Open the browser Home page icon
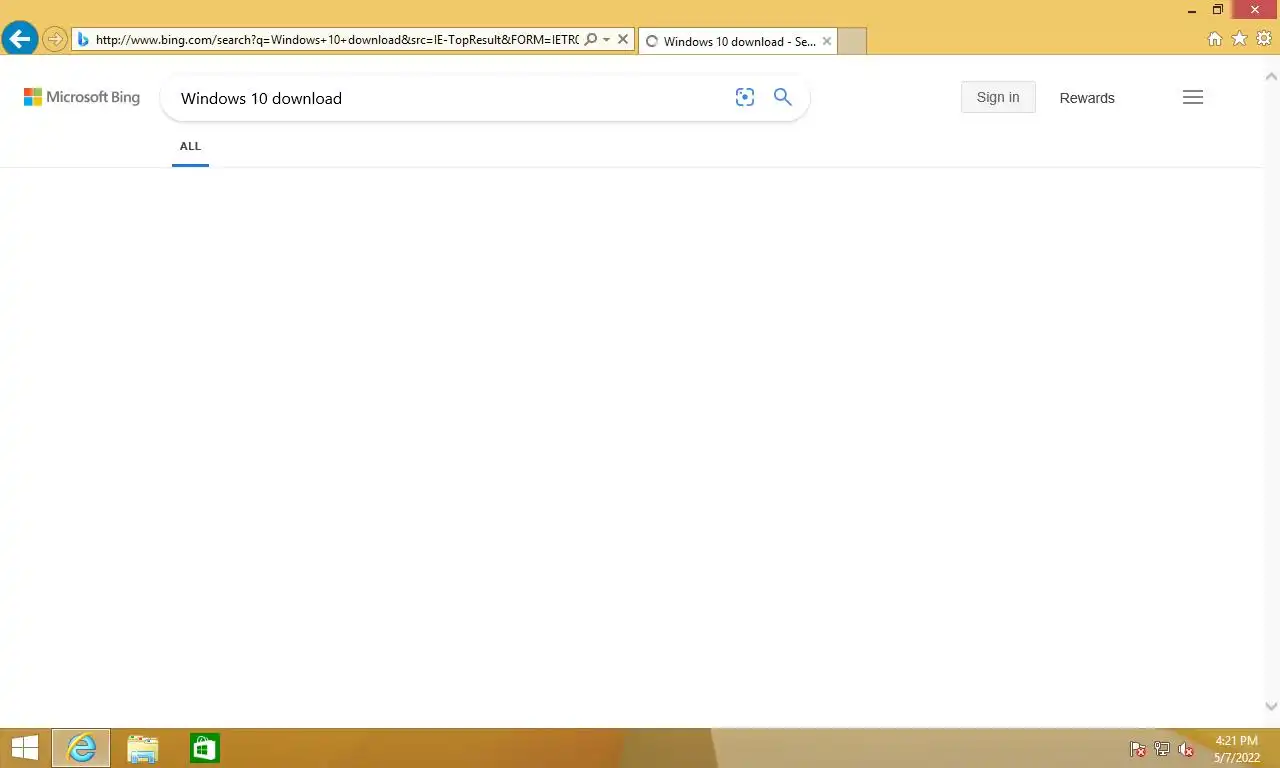Screen dimensions: 1280x768 (x=1215, y=39)
